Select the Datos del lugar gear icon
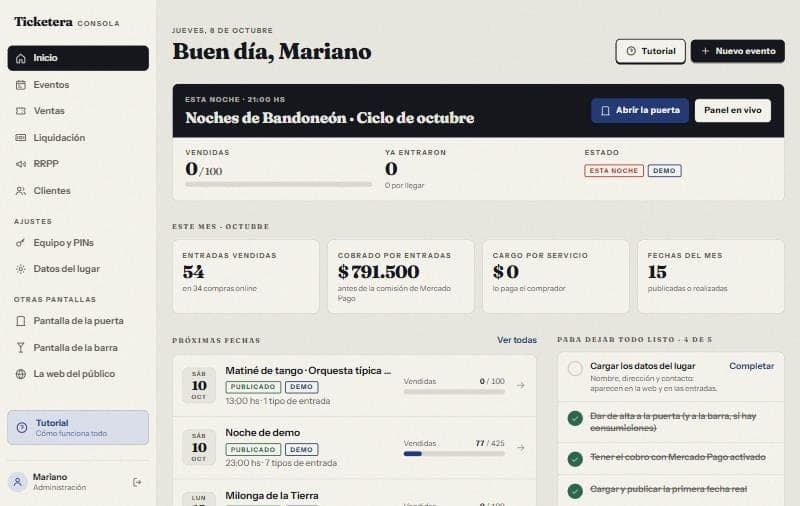The height and width of the screenshot is (506, 800). click(x=21, y=269)
